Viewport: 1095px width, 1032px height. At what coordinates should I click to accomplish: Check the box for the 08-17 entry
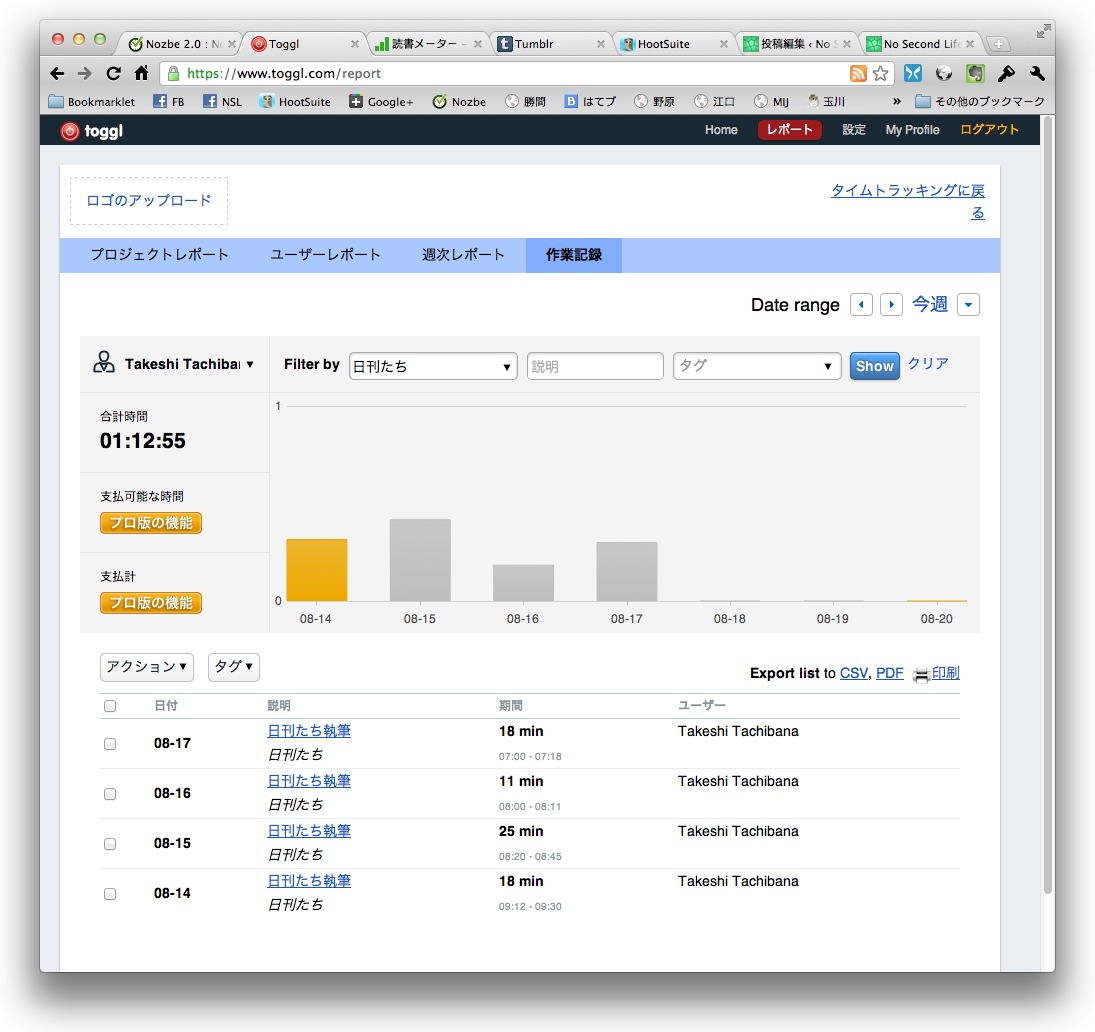pyautogui.click(x=110, y=744)
